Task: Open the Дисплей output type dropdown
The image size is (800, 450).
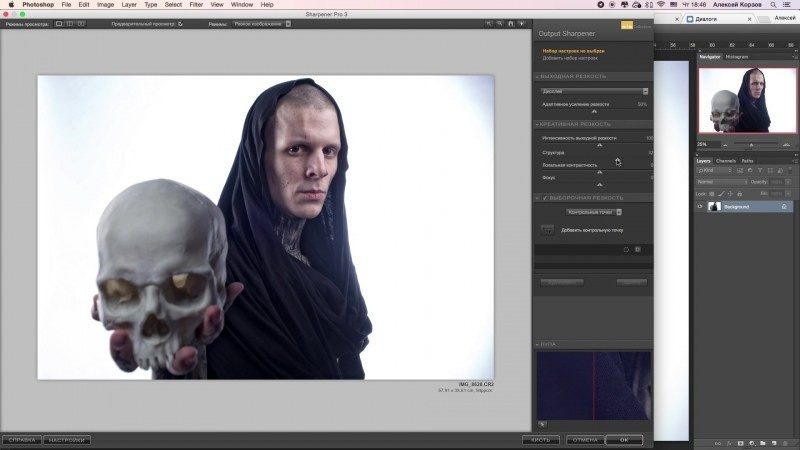Action: pyautogui.click(x=594, y=91)
